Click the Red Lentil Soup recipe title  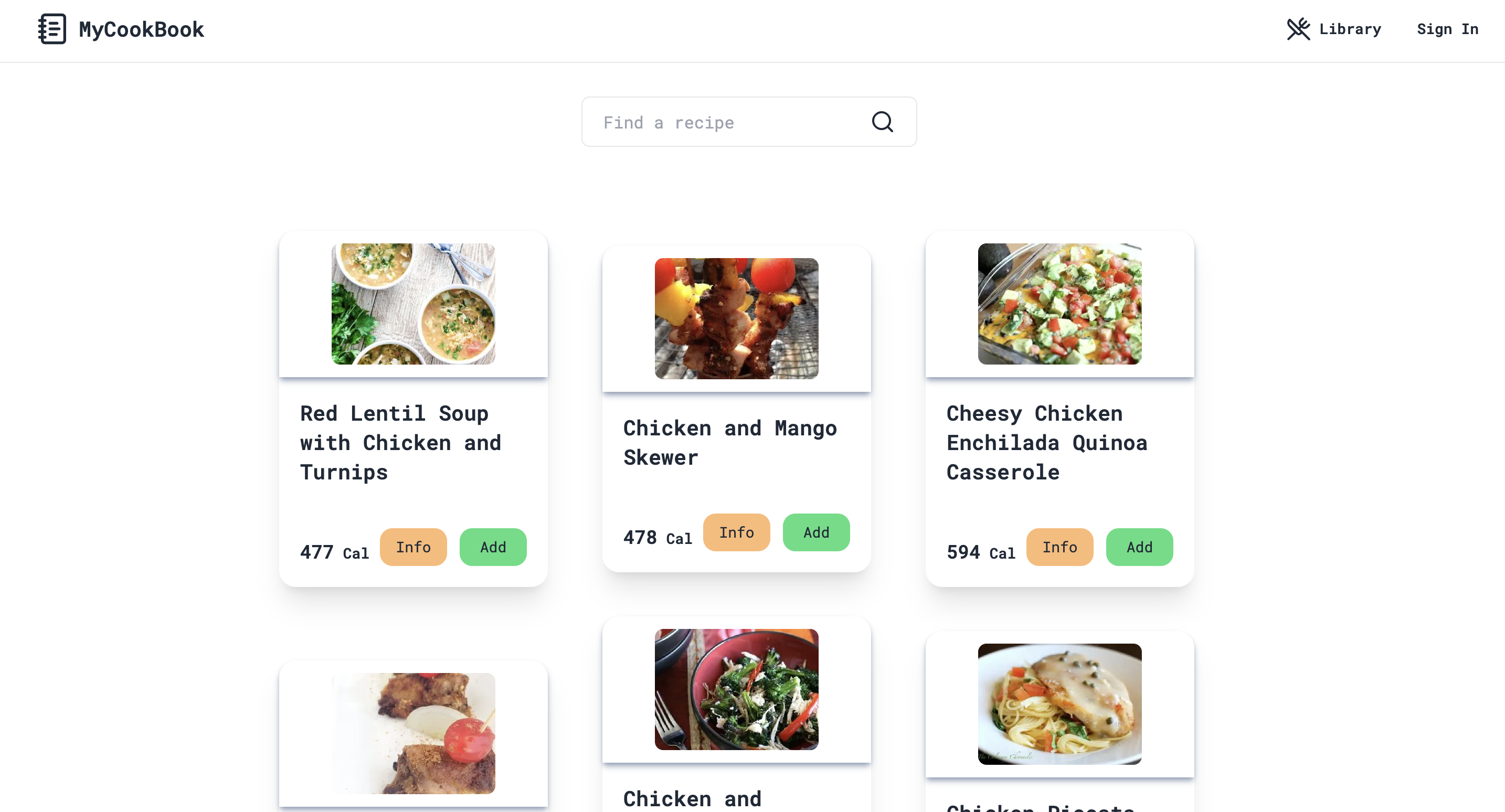[400, 442]
